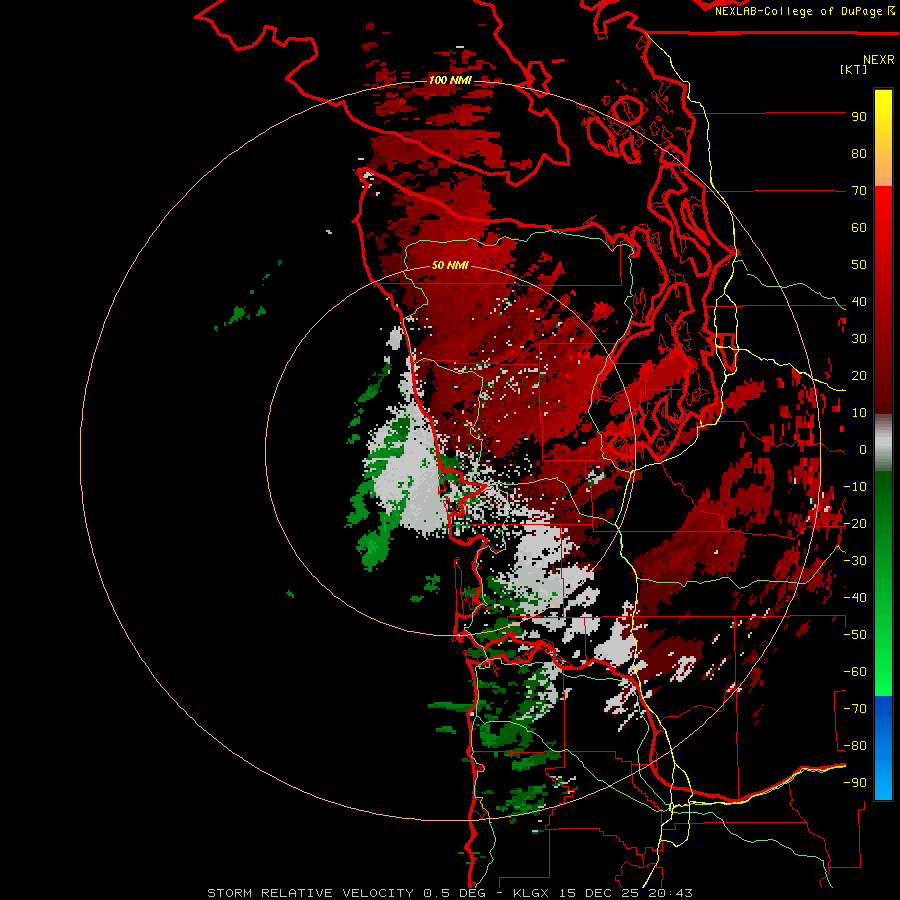Pick the -90 knot value on scale
900x900 pixels.
coord(855,782)
